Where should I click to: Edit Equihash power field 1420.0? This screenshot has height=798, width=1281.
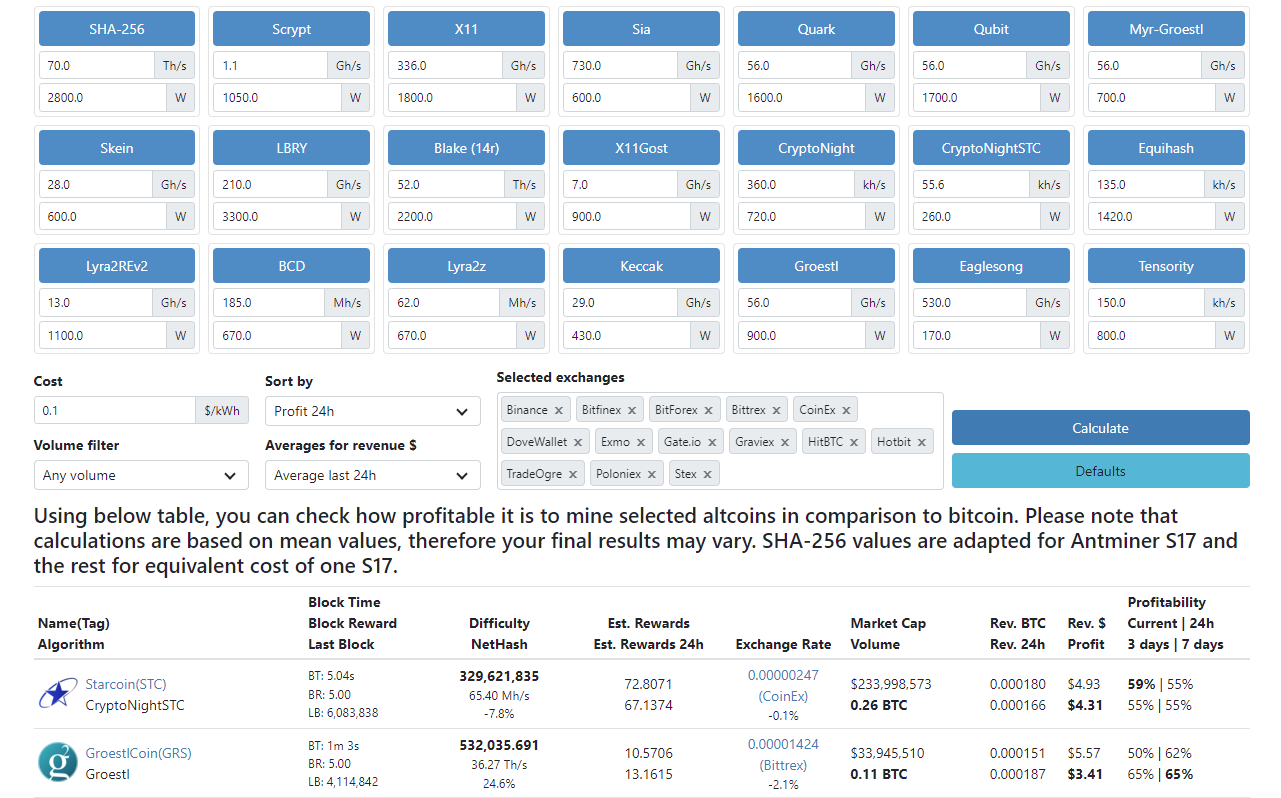click(1152, 216)
